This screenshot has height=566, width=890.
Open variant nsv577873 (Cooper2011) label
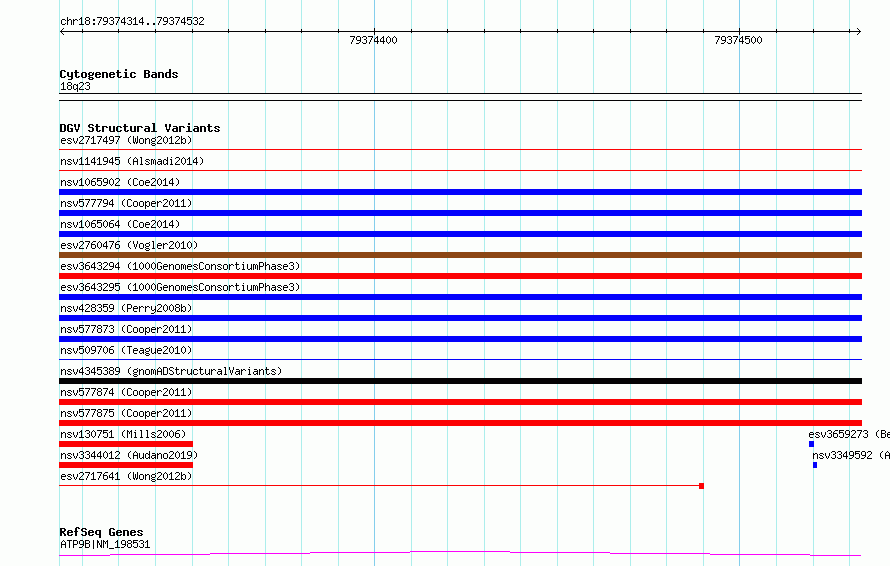(126, 329)
